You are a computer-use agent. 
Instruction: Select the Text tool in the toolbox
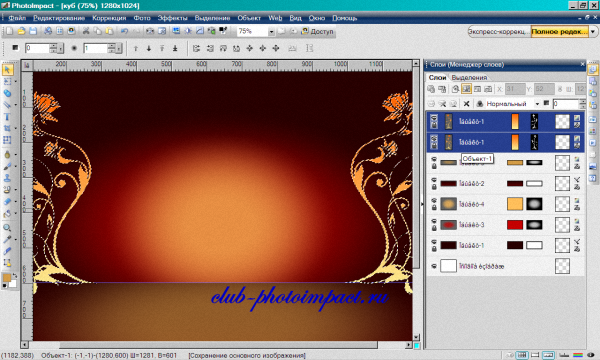click(x=7, y=117)
